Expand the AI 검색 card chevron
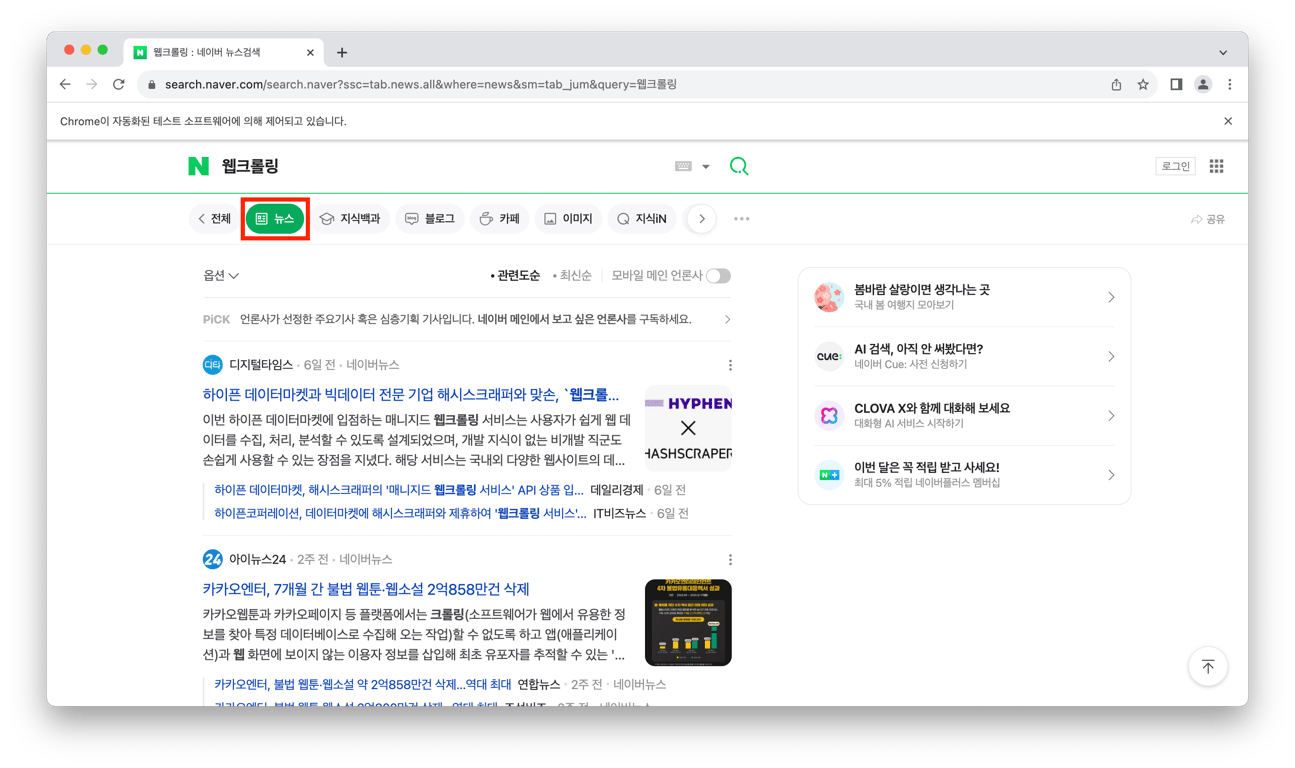 [x=1111, y=356]
